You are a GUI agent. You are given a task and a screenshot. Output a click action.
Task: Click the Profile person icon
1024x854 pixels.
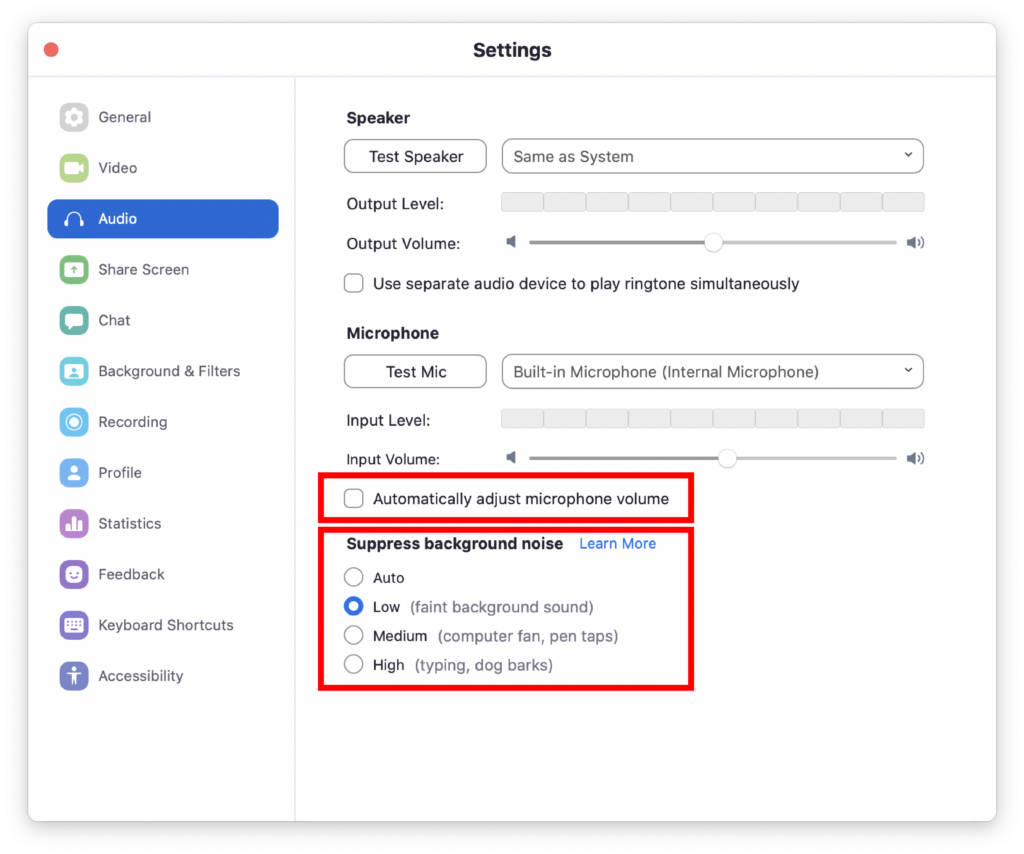pyautogui.click(x=74, y=473)
